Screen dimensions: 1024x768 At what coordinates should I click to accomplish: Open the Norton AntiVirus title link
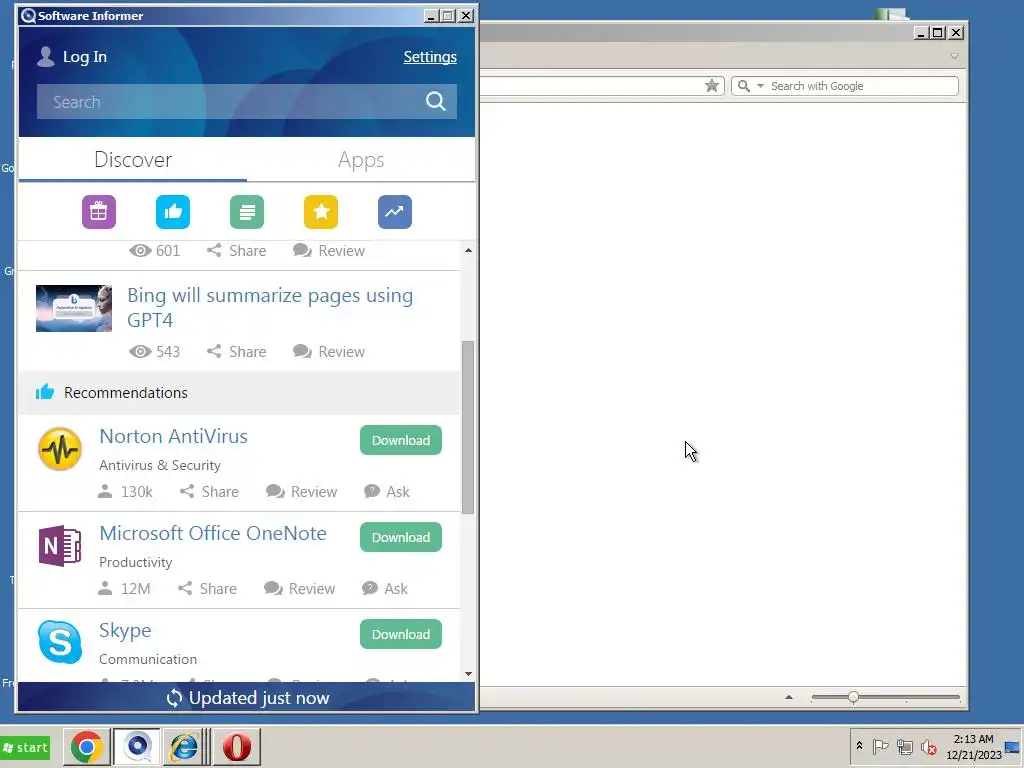pos(174,436)
